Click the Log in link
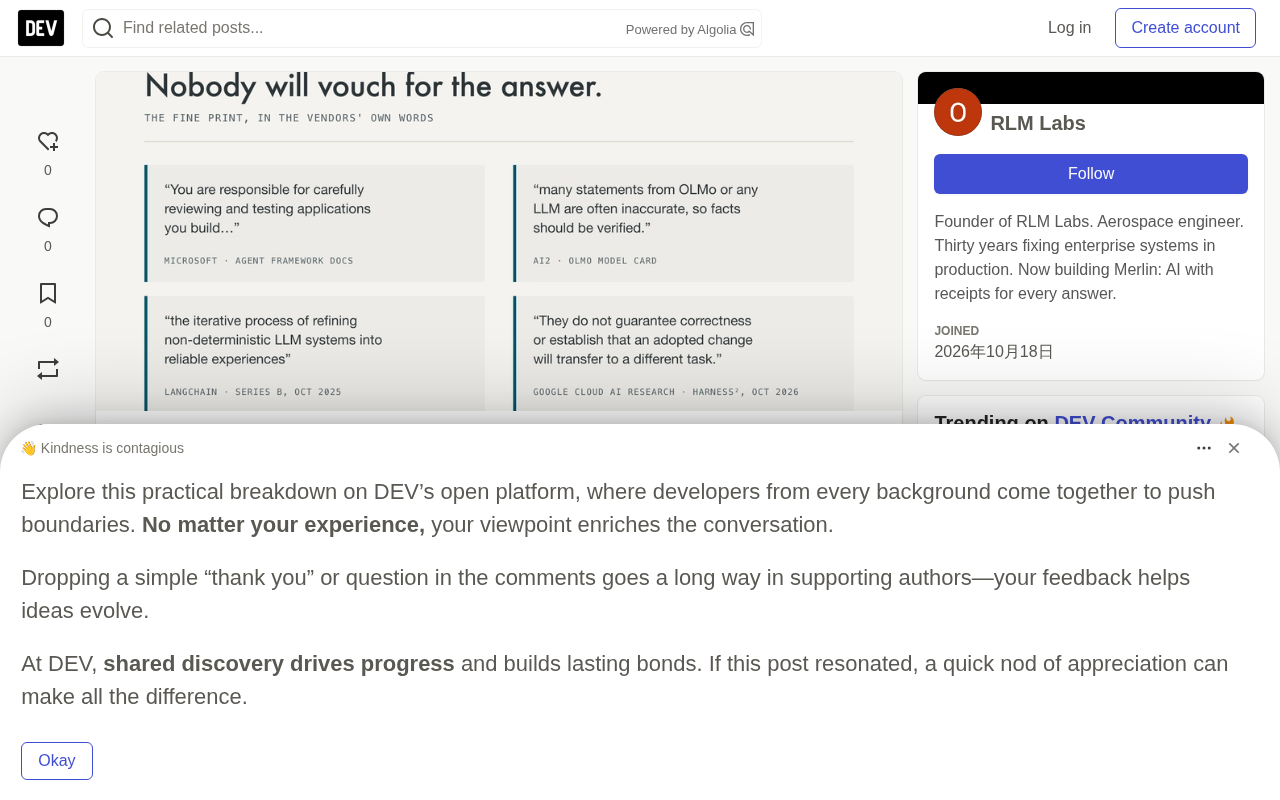 [1069, 28]
